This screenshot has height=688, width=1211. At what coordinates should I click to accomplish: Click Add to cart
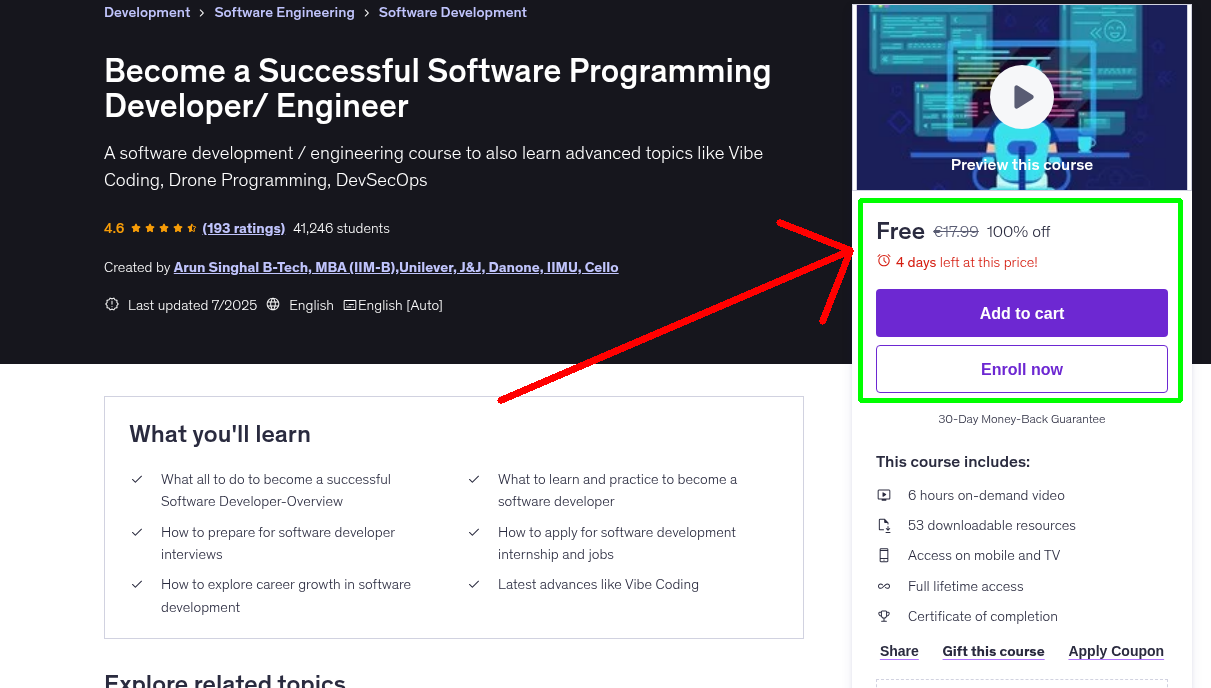(1021, 312)
